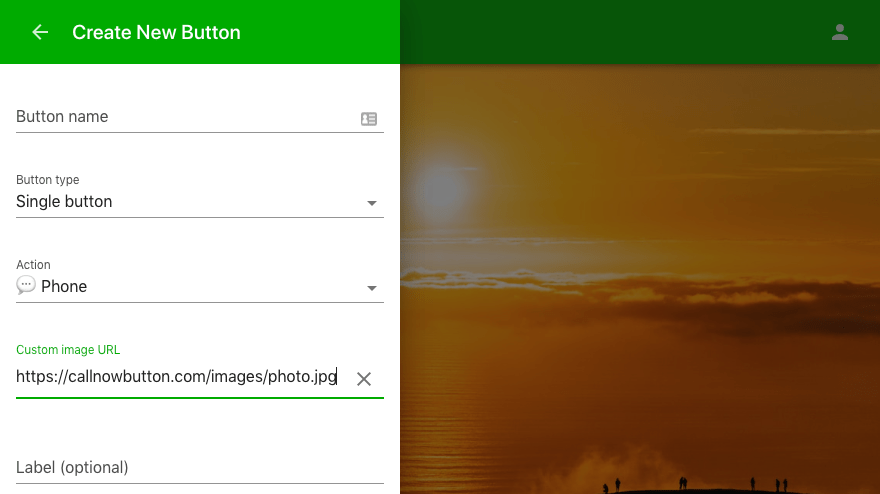Click the chat bubble icon beside Phone
Image resolution: width=880 pixels, height=494 pixels.
(x=26, y=285)
